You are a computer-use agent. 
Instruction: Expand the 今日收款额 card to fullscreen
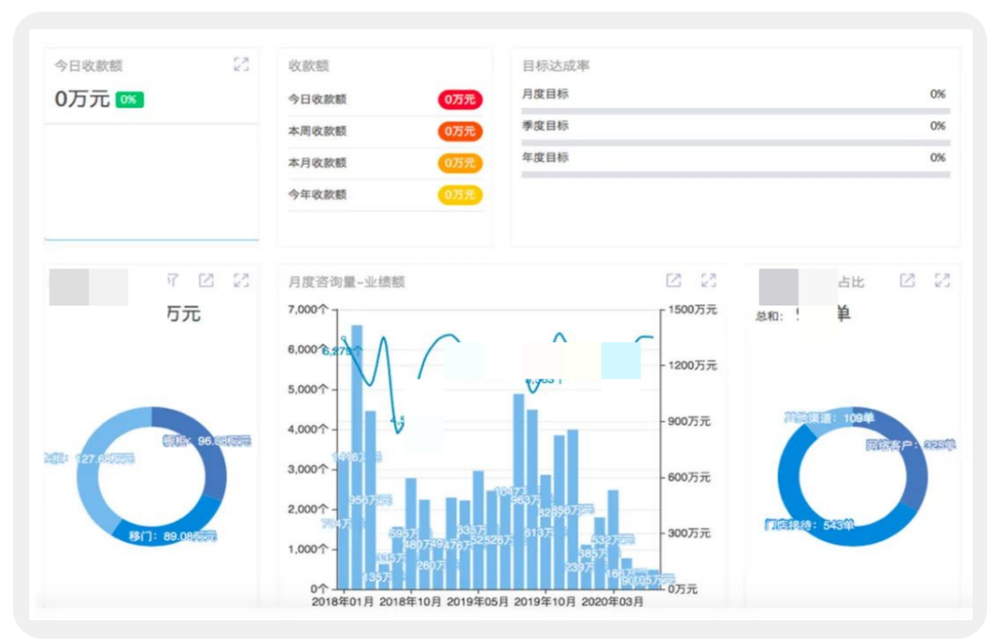[241, 64]
